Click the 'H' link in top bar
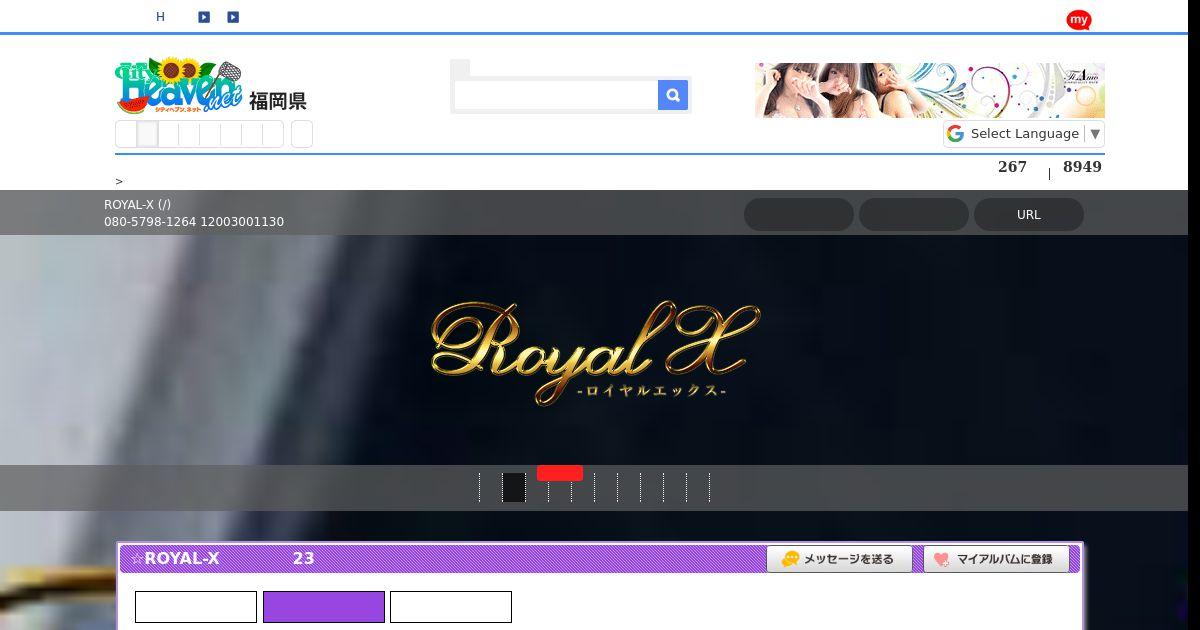Viewport: 1200px width, 630px height. coord(160,17)
